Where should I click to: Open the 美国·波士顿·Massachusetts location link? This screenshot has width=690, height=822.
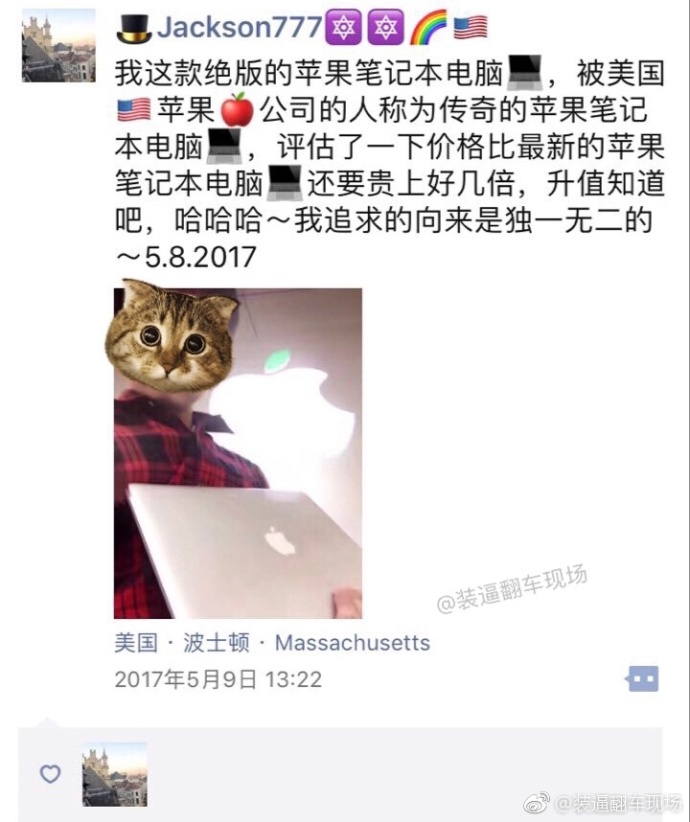coord(272,643)
